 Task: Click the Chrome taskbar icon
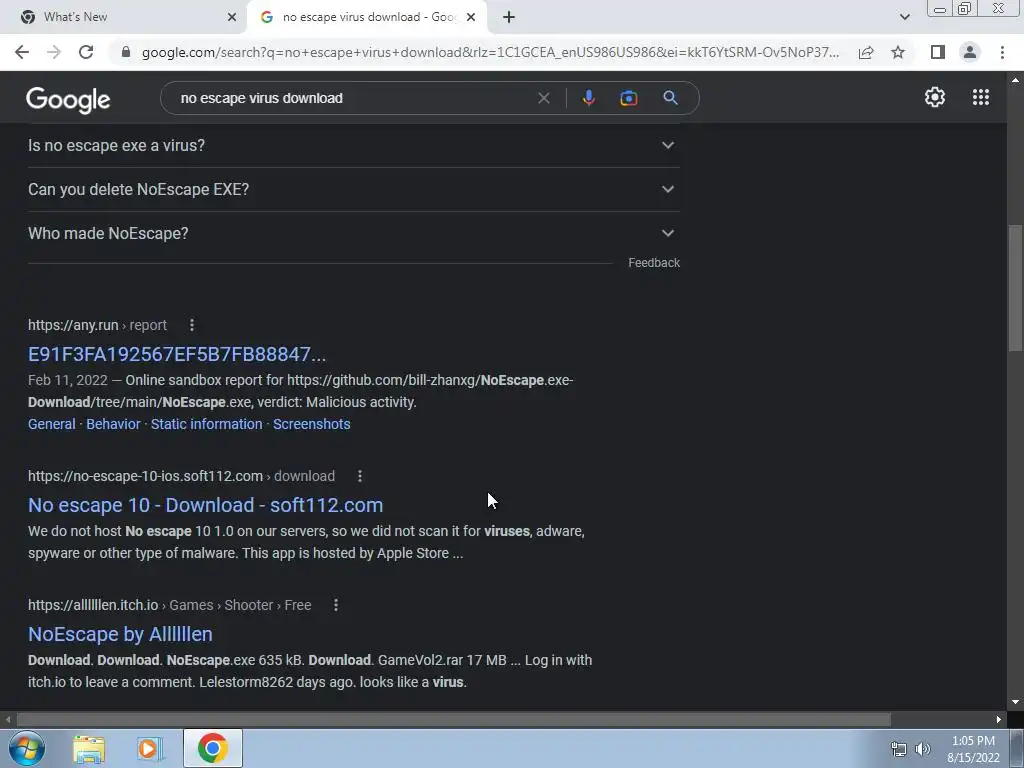(213, 748)
